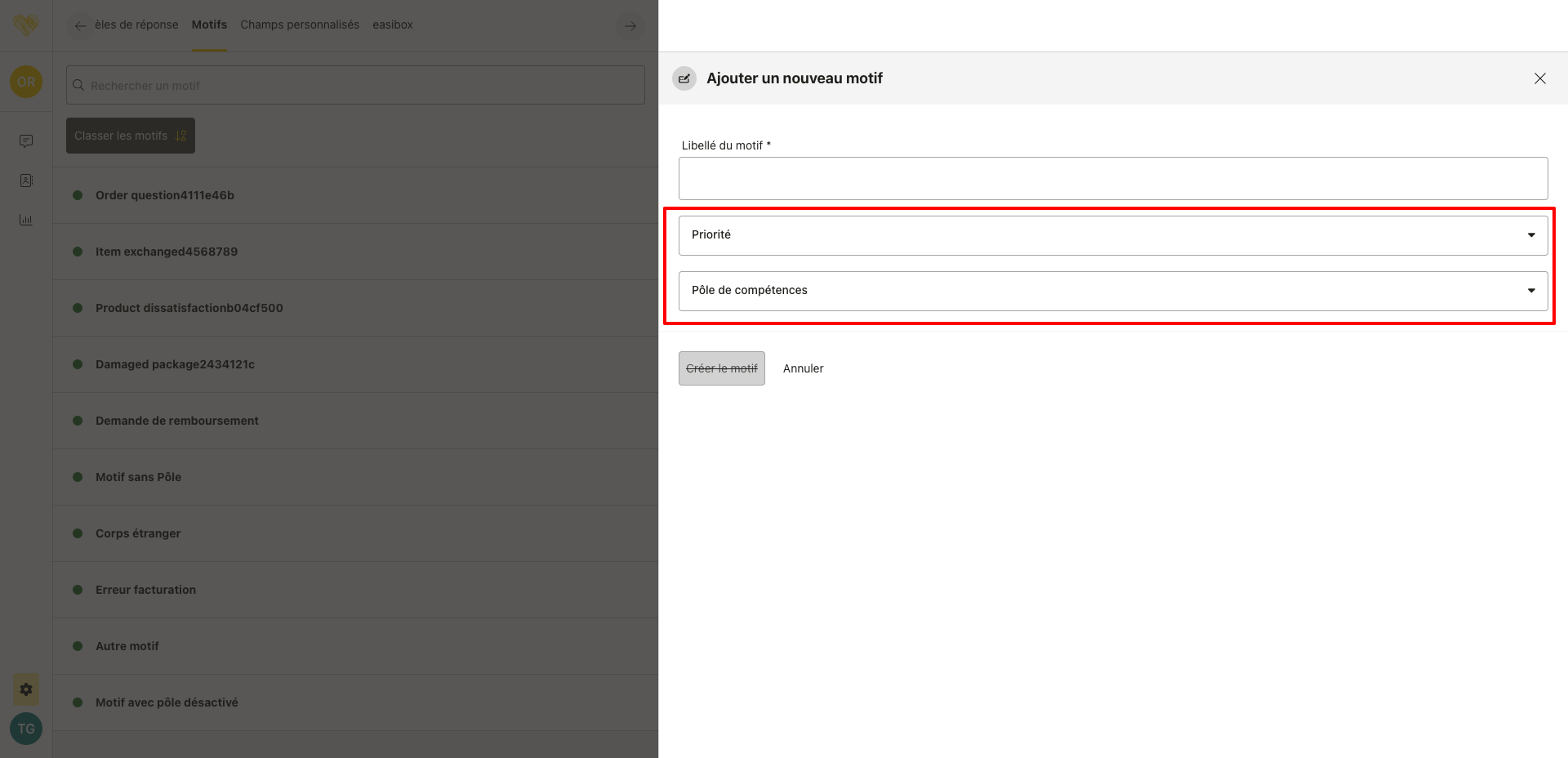Click the TG user avatar
Screen dimensions: 1568x758
[26, 729]
